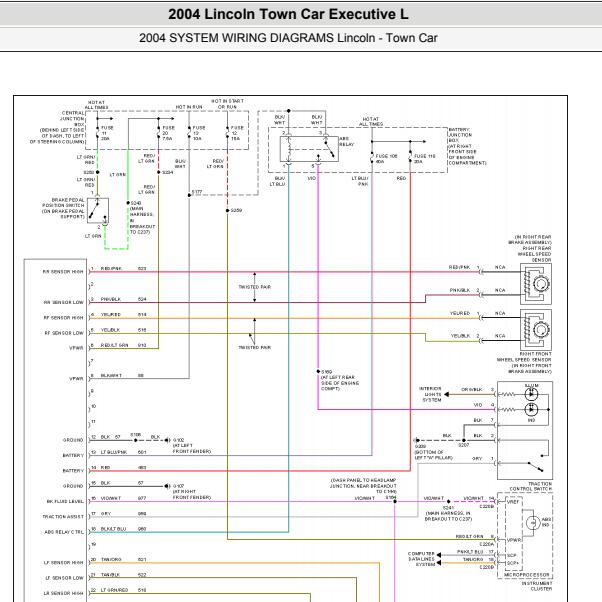Click the lower indicator LED in traction switch
Screen dimensions: 602x602
[531, 410]
